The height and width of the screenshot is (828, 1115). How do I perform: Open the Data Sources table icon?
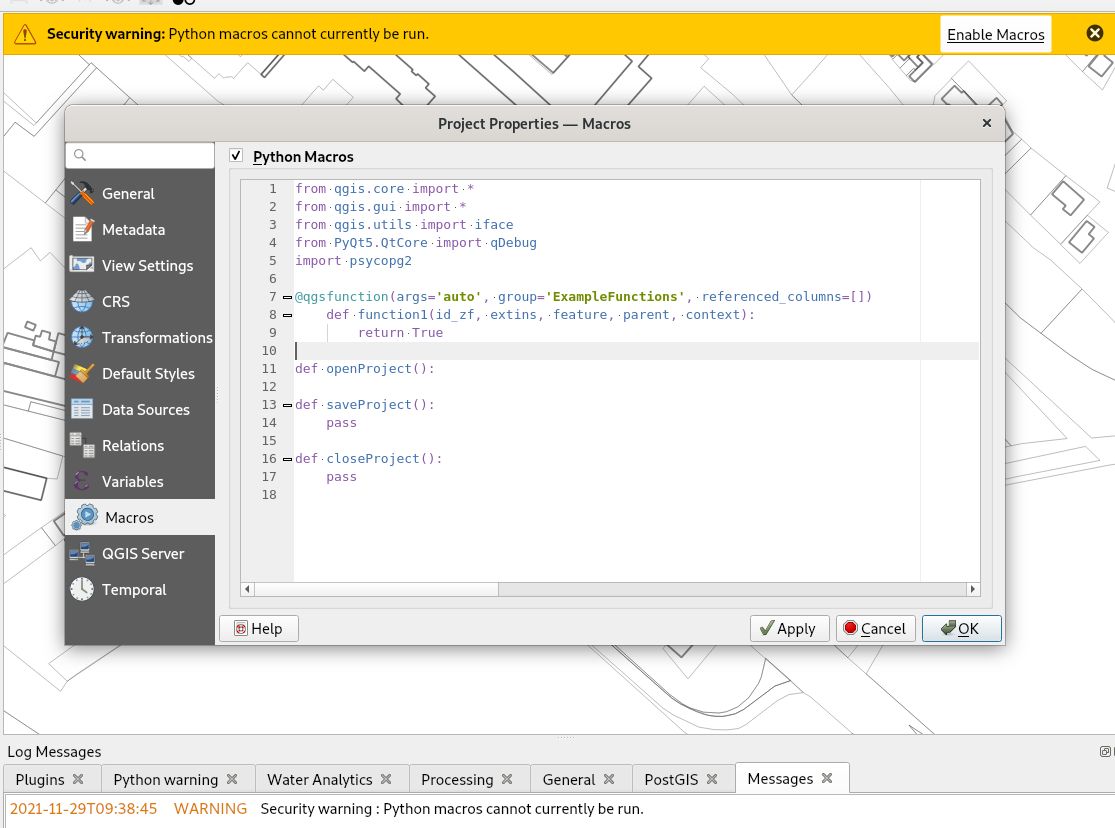pyautogui.click(x=82, y=409)
